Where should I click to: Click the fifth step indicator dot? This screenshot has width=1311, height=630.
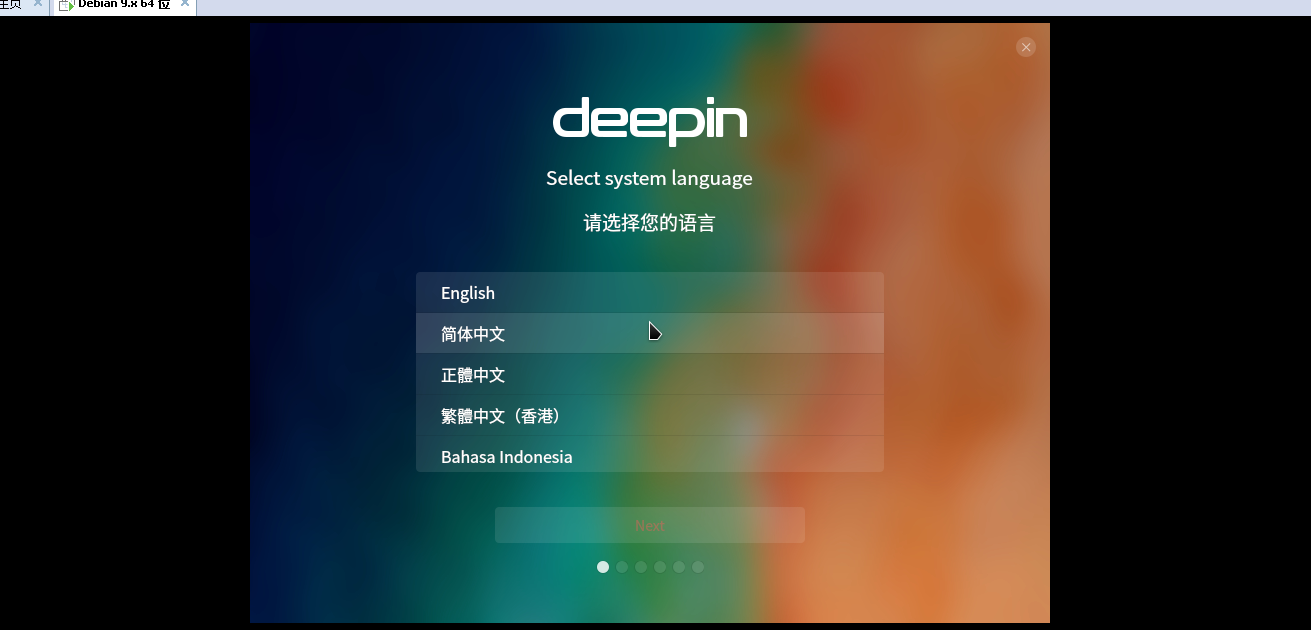click(679, 567)
